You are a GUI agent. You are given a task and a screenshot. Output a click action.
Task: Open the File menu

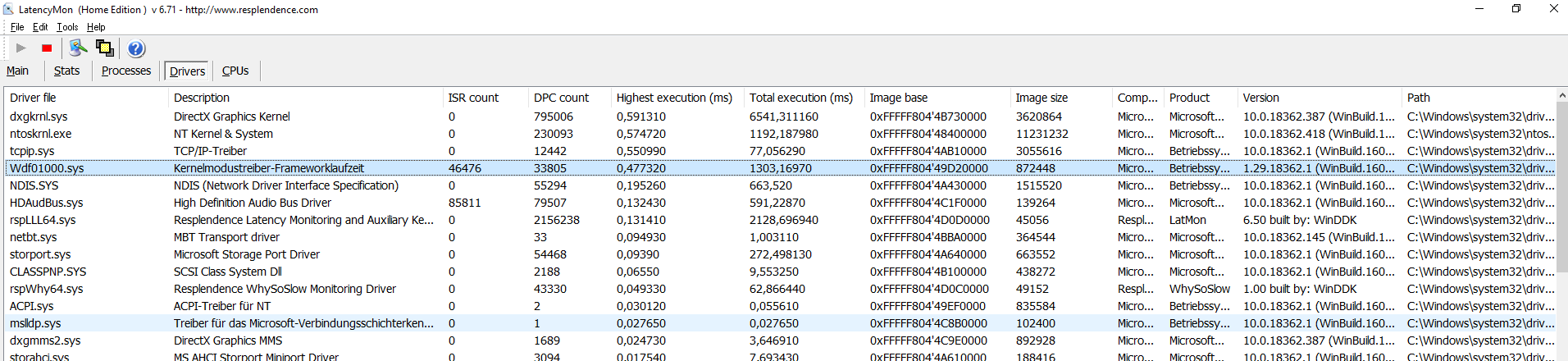click(x=17, y=27)
